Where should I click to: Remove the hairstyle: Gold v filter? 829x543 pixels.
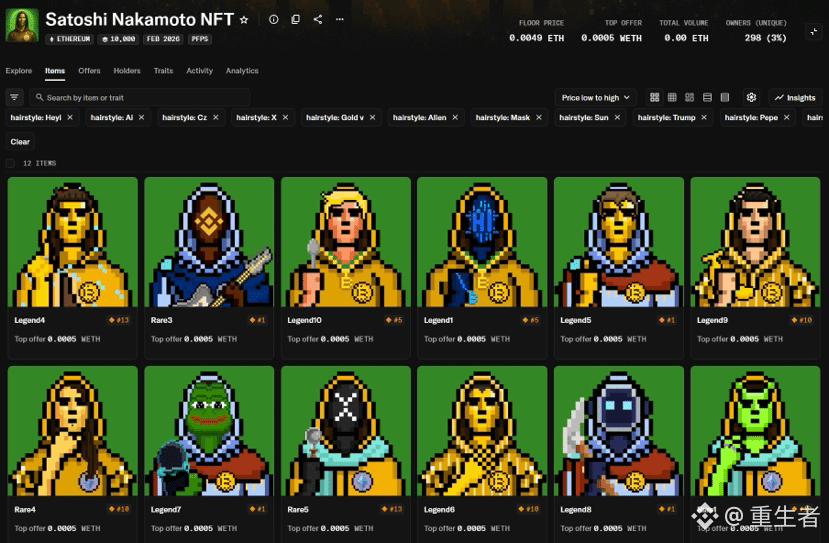pyautogui.click(x=372, y=117)
